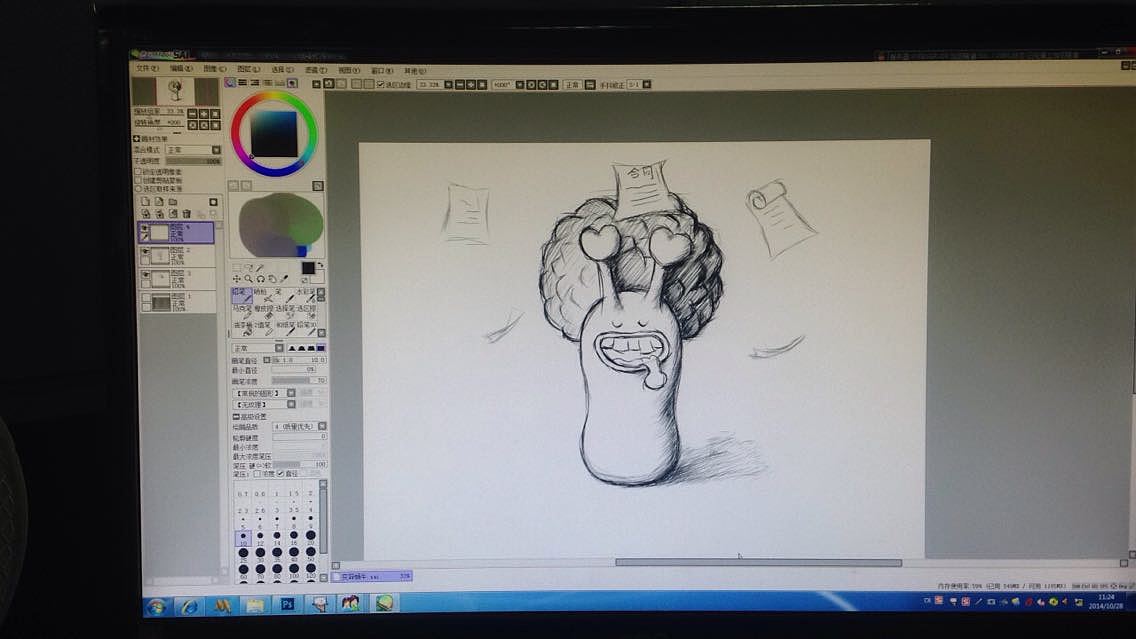Open Photoshop from the Windows taskbar
The height and width of the screenshot is (639, 1136).
click(288, 604)
